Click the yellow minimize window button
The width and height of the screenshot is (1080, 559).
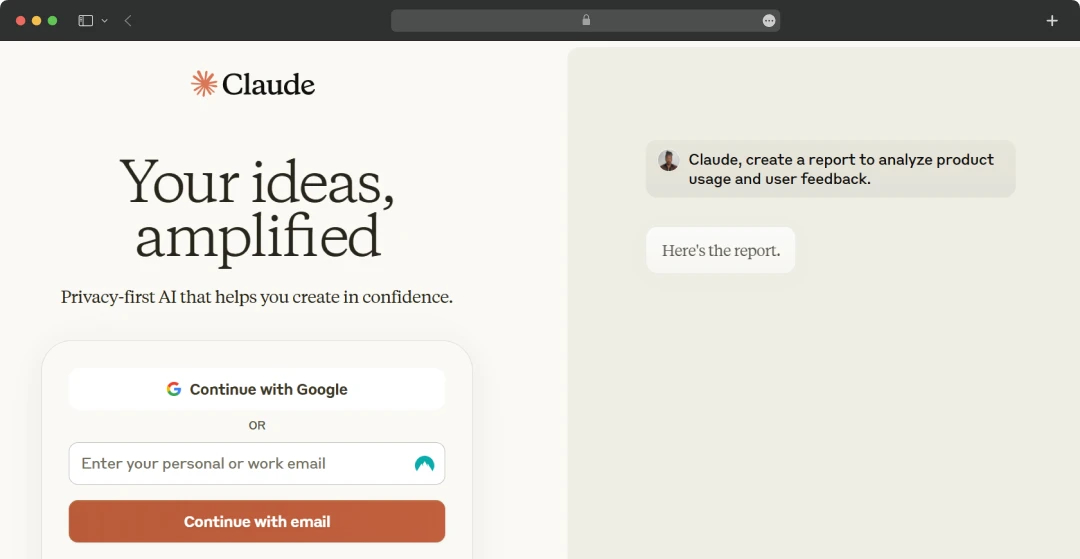(x=37, y=21)
